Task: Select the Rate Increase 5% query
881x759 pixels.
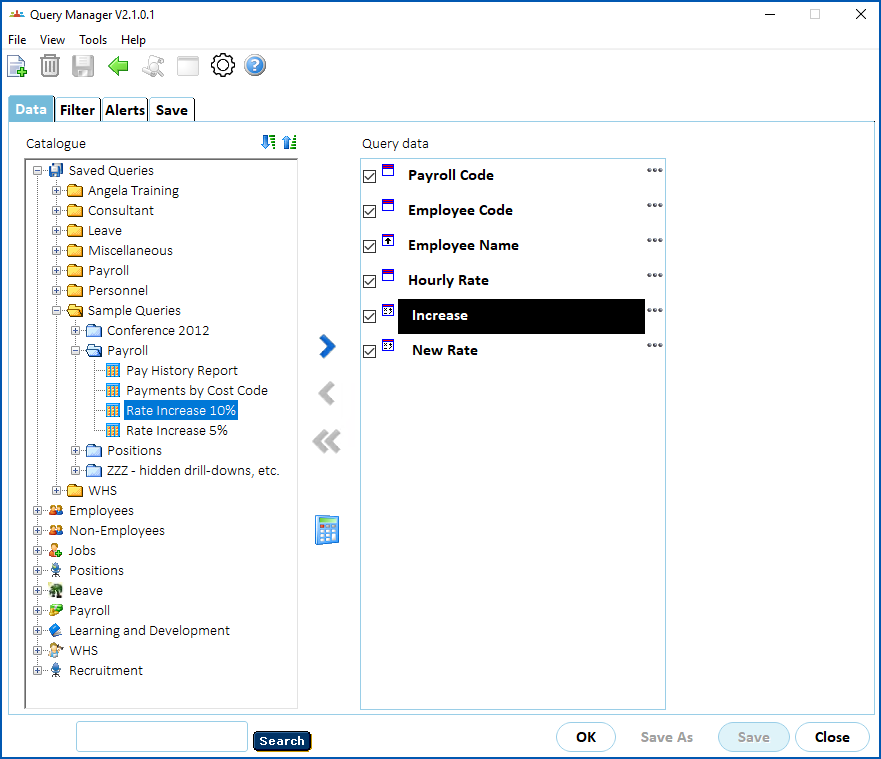Action: click(176, 431)
